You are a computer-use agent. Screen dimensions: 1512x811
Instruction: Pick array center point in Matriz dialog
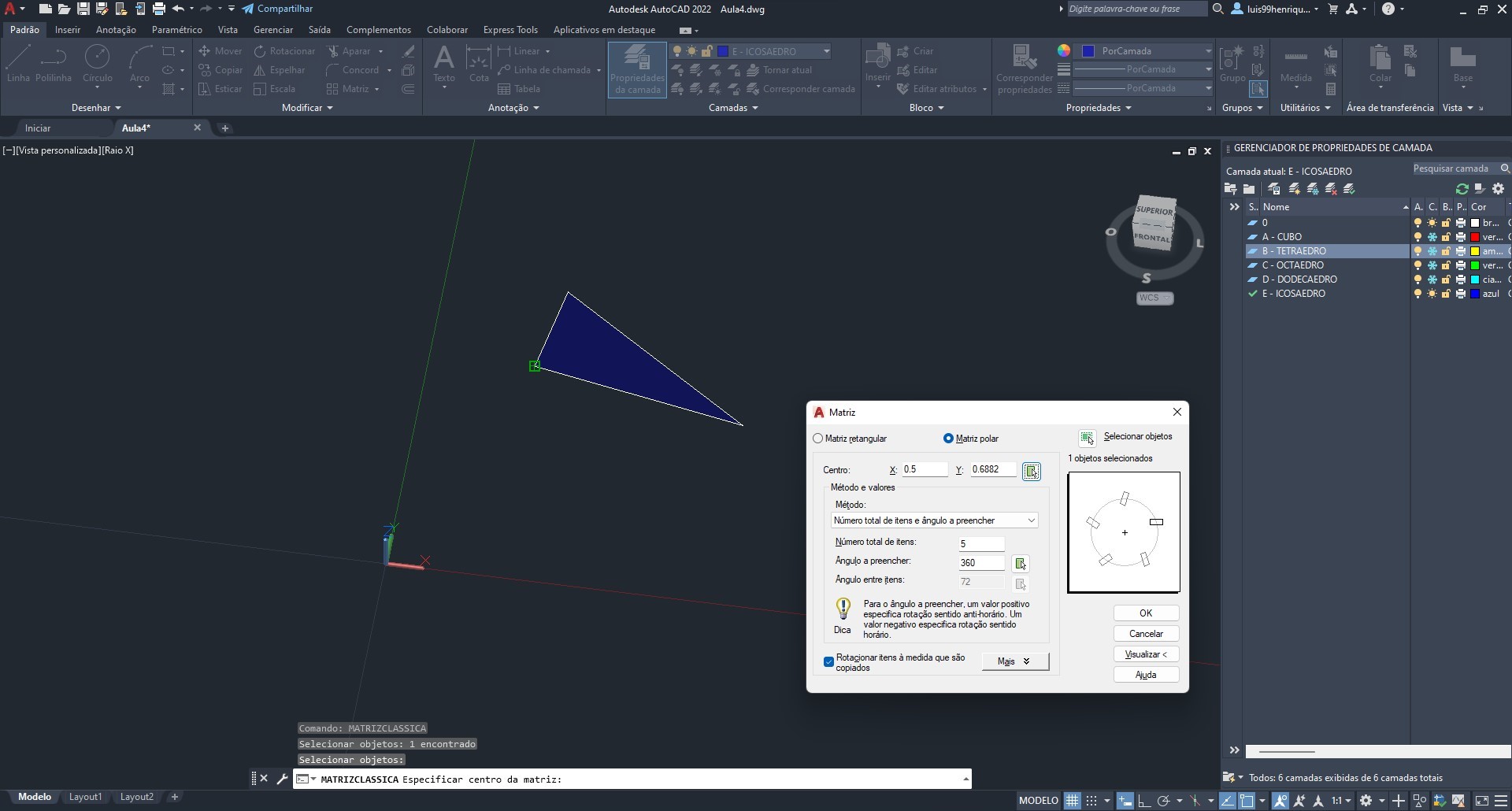tap(1031, 471)
